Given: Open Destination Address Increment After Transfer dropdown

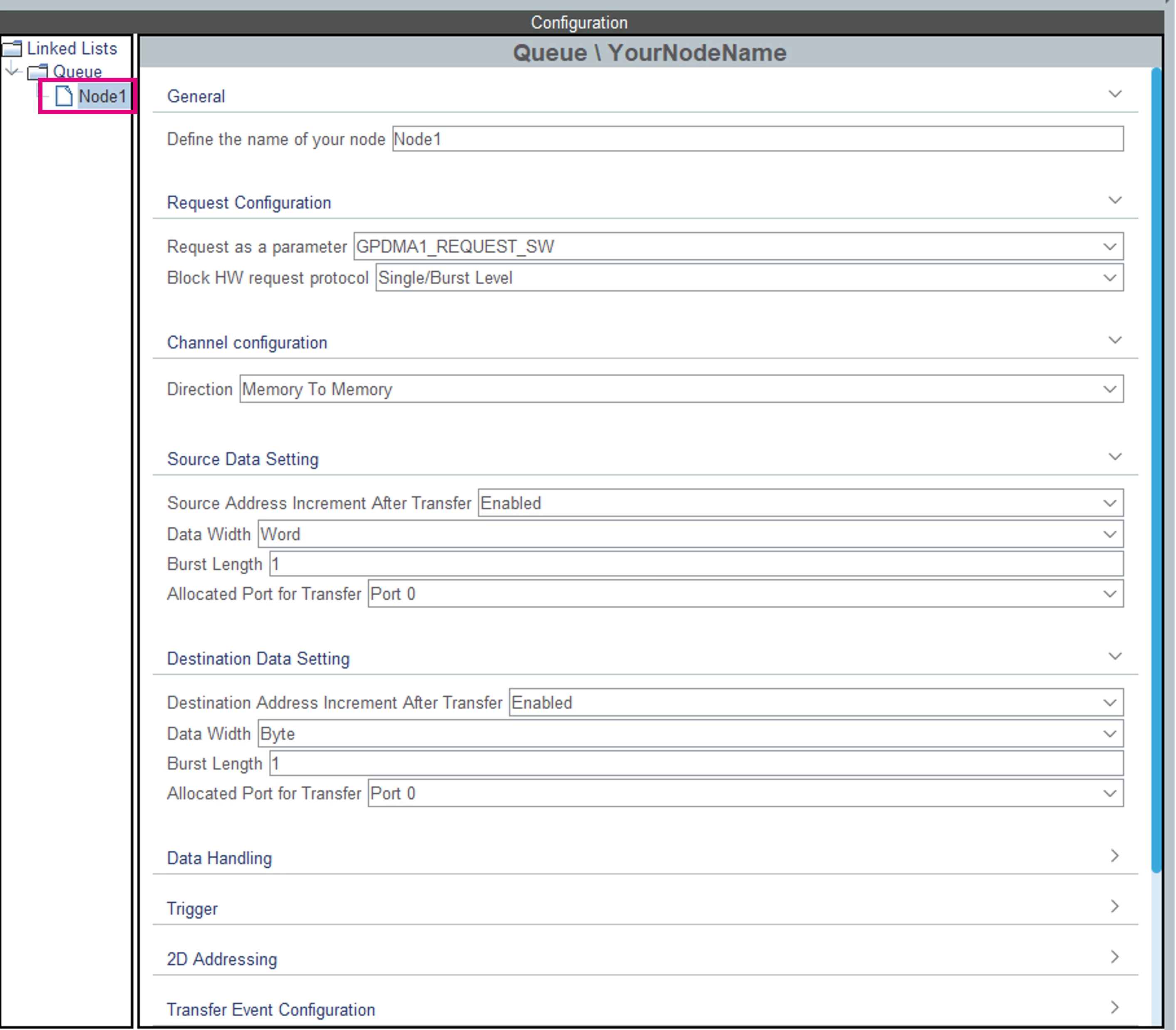Looking at the screenshot, I should (816, 702).
